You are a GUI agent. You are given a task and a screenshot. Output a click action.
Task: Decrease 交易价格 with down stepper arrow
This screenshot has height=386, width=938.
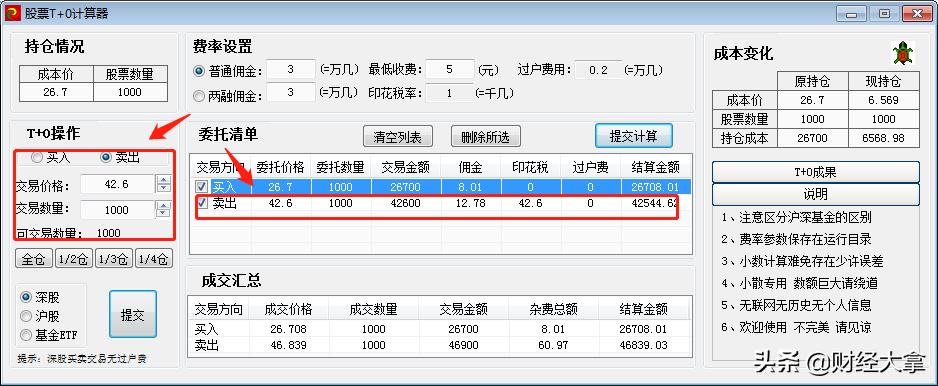pyautogui.click(x=163, y=188)
